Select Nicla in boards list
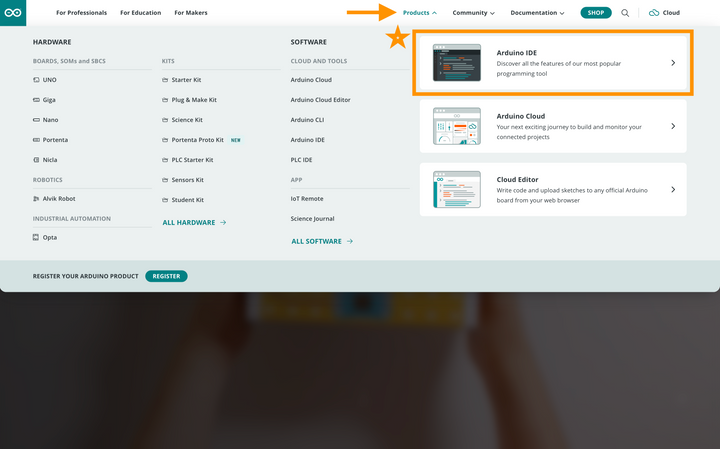 pyautogui.click(x=50, y=160)
